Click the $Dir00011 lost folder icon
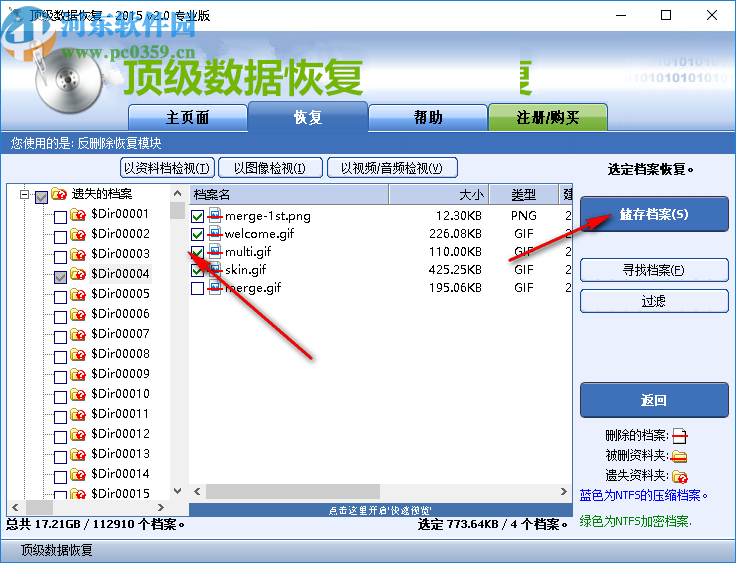Image resolution: width=736 pixels, height=563 pixels. point(78,414)
